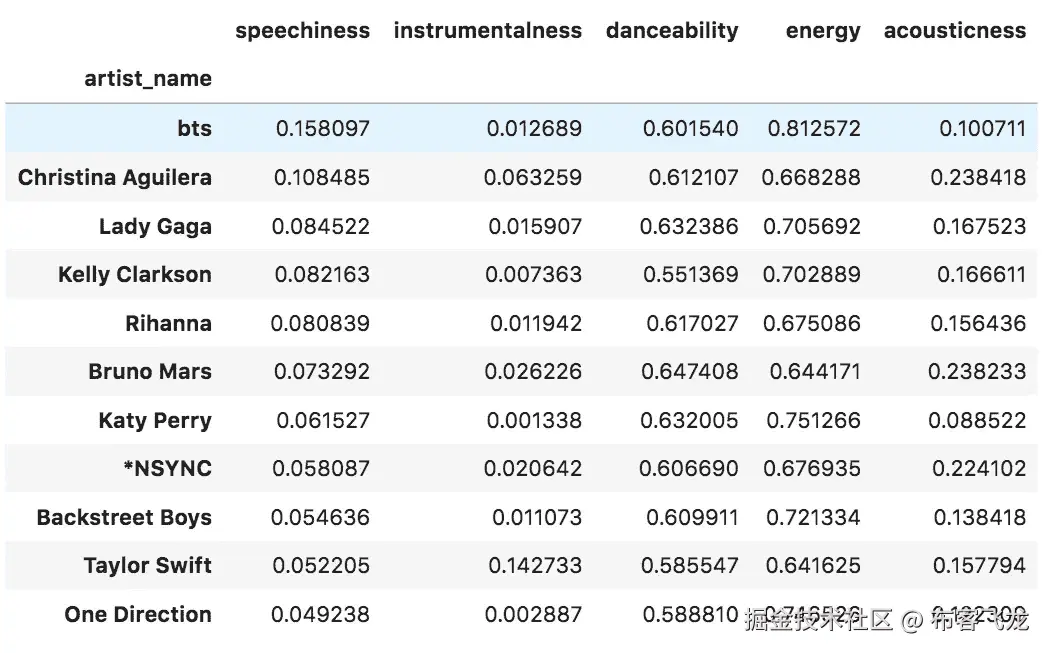Image resolution: width=1049 pixels, height=653 pixels.
Task: Click the Taylor Swift row label
Action: click(x=148, y=566)
